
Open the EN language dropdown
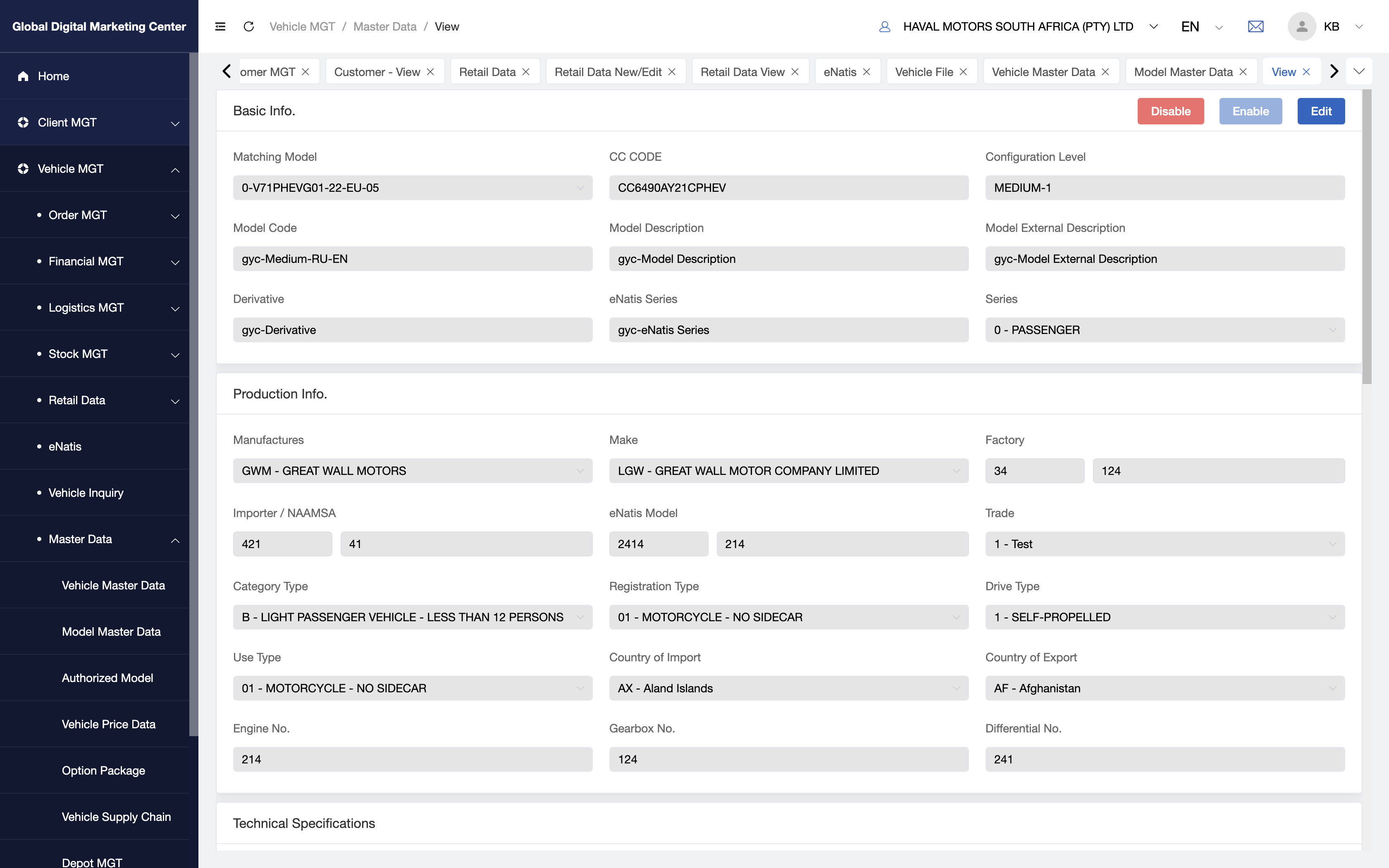click(1219, 27)
